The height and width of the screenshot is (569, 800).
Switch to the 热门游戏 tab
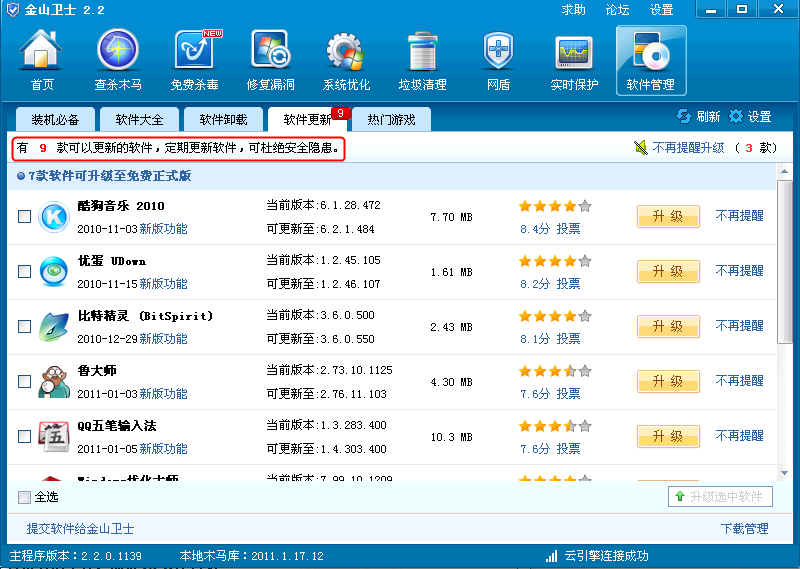pos(391,120)
